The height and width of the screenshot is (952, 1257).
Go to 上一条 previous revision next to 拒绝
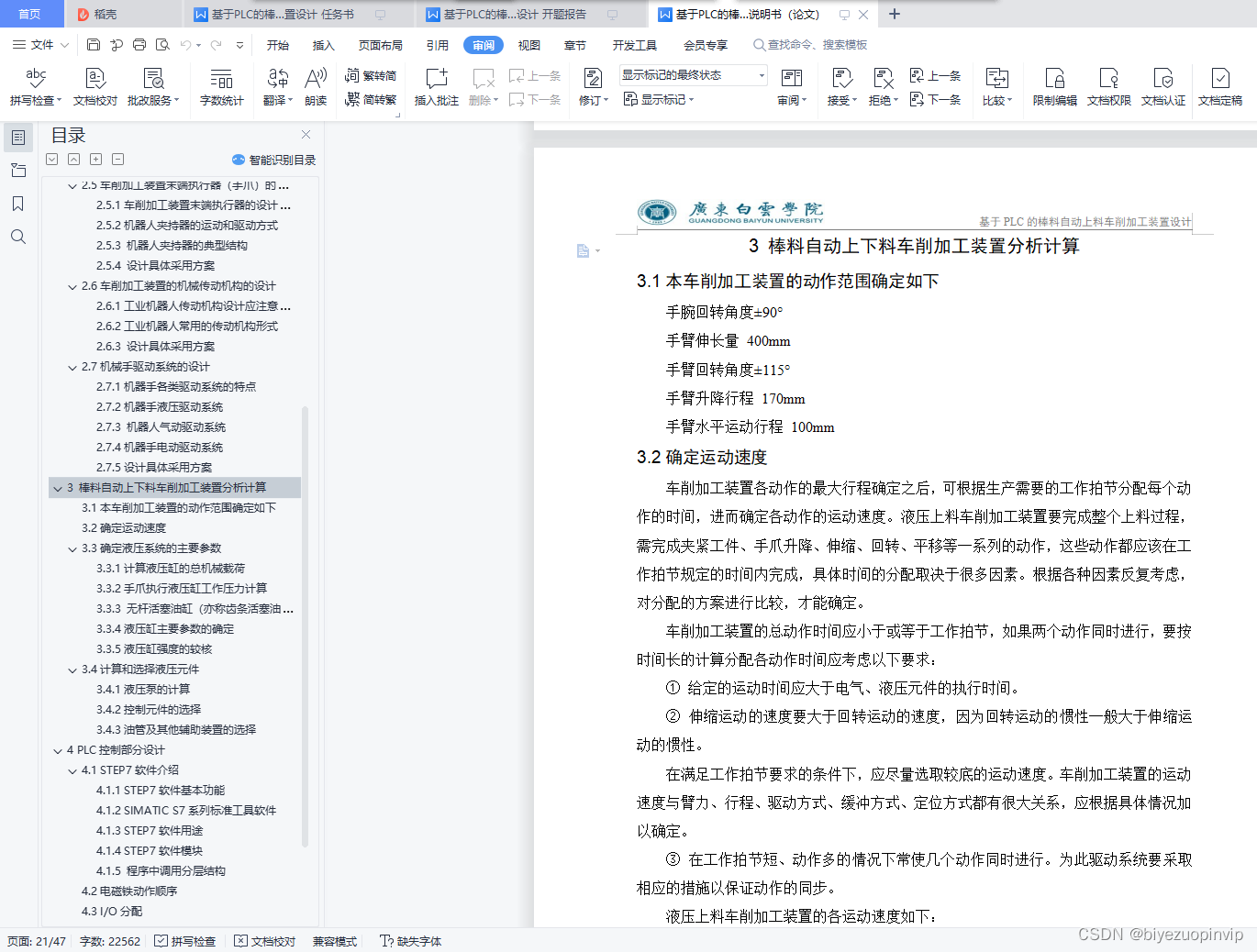click(935, 75)
